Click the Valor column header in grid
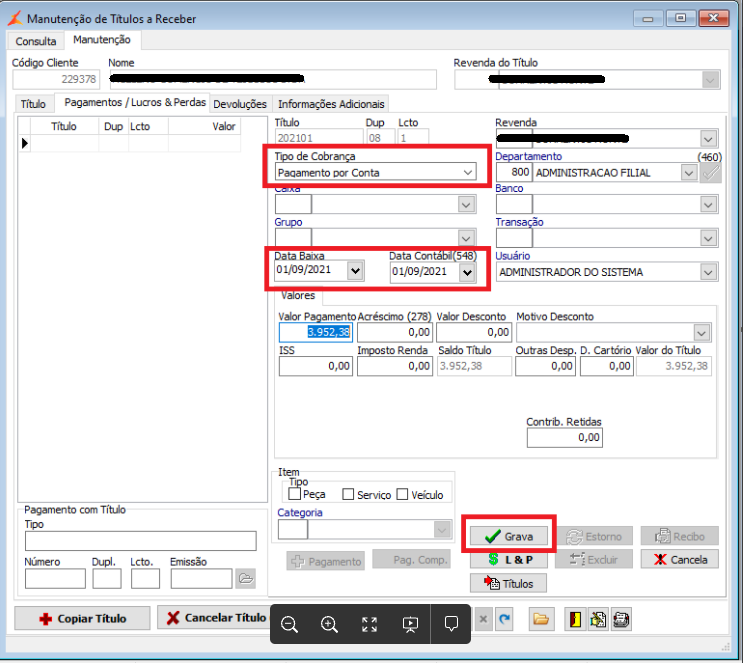The image size is (743, 663). pyautogui.click(x=205, y=127)
